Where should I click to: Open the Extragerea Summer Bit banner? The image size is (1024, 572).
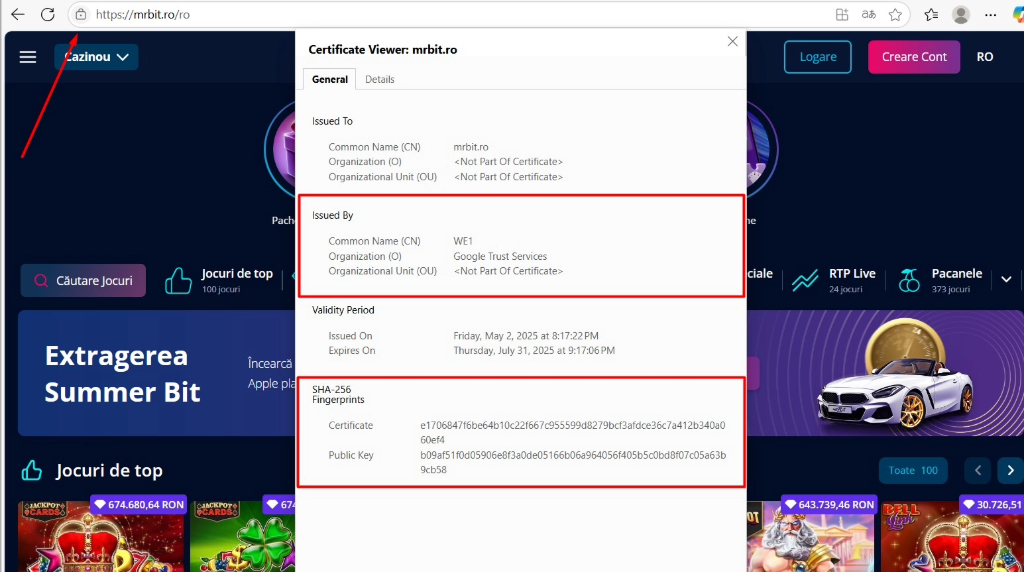[157, 373]
